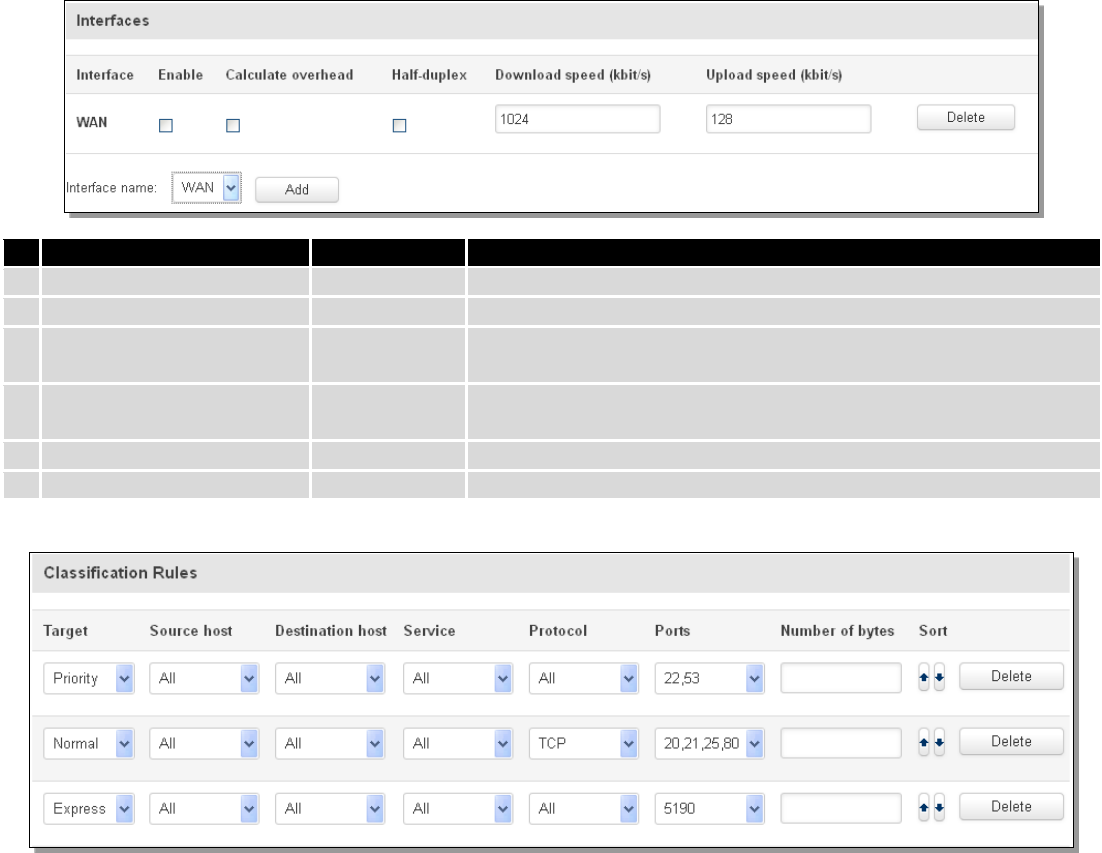
Task: Click the Calculate overhead column header
Action: 290,75
